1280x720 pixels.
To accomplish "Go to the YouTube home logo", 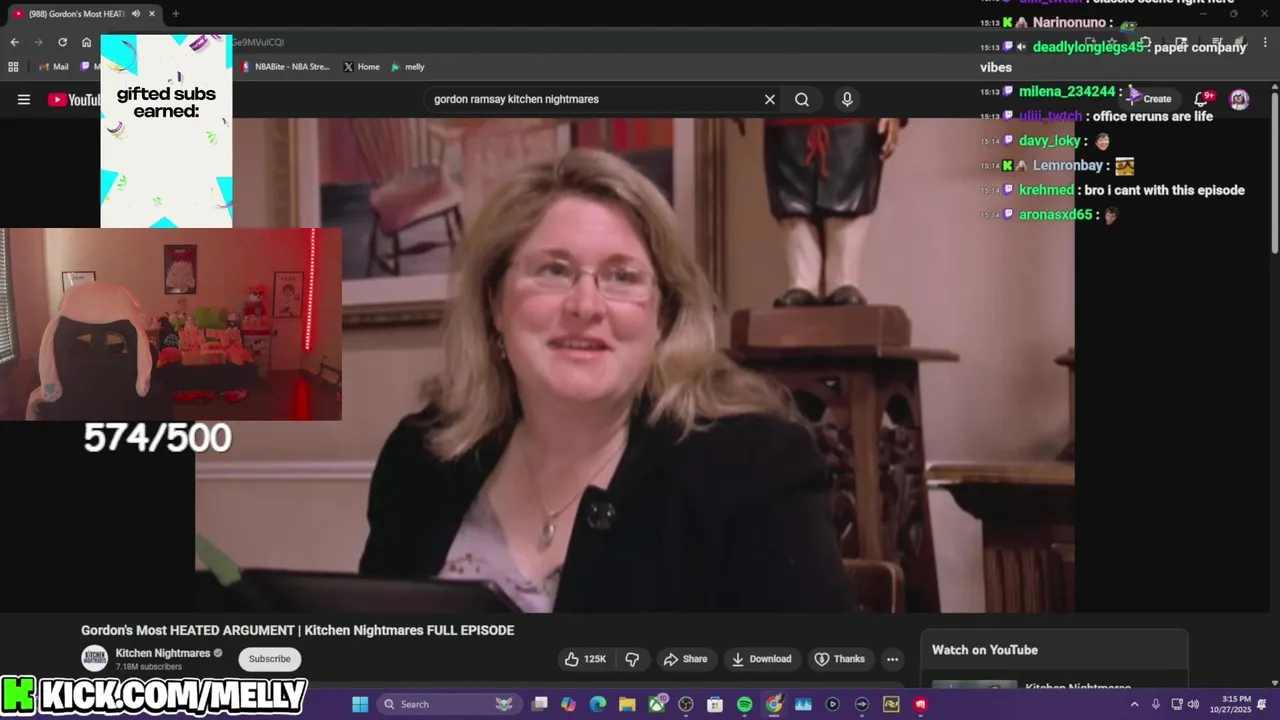I will (x=73, y=99).
